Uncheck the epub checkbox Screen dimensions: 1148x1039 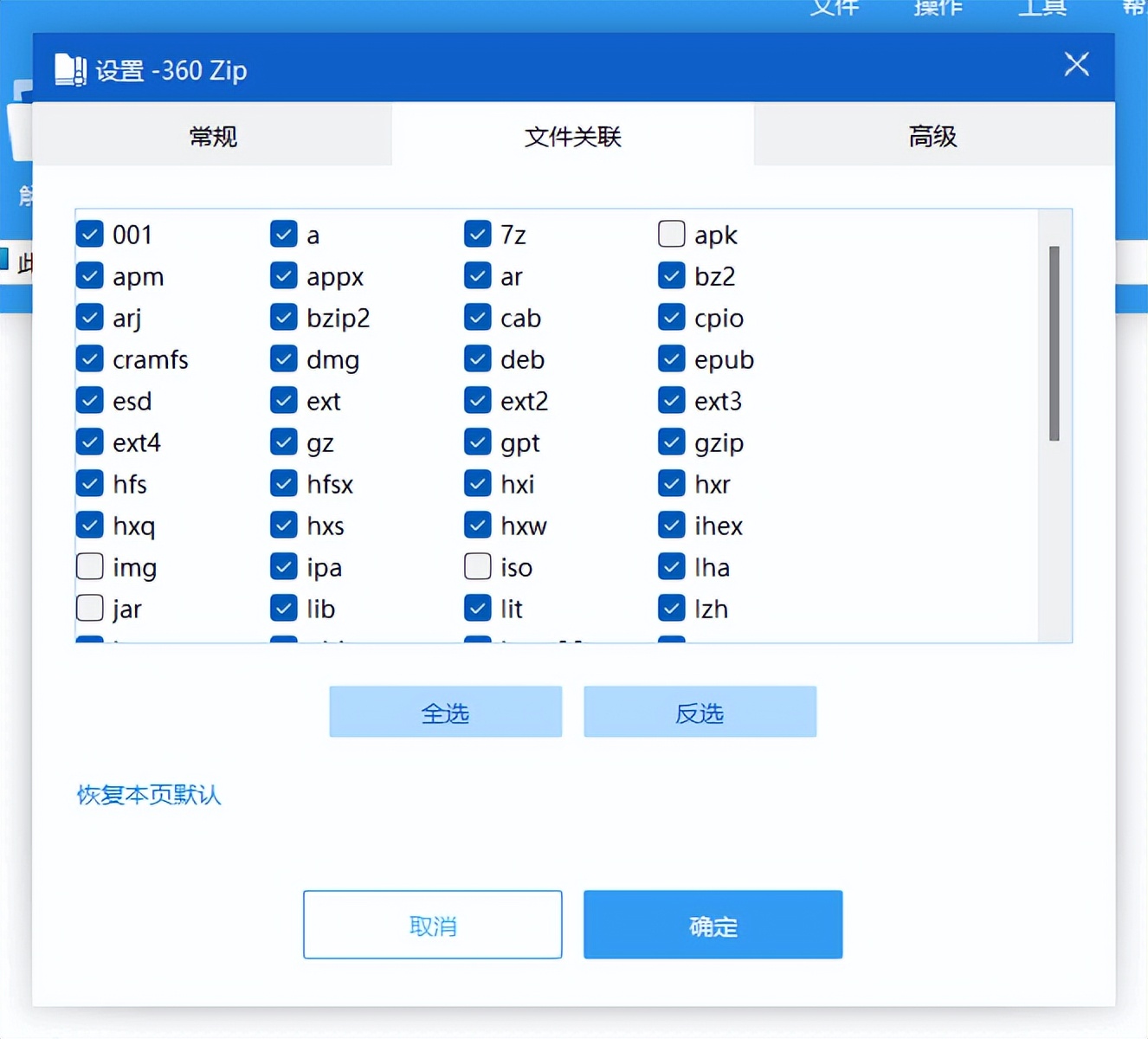click(x=672, y=358)
